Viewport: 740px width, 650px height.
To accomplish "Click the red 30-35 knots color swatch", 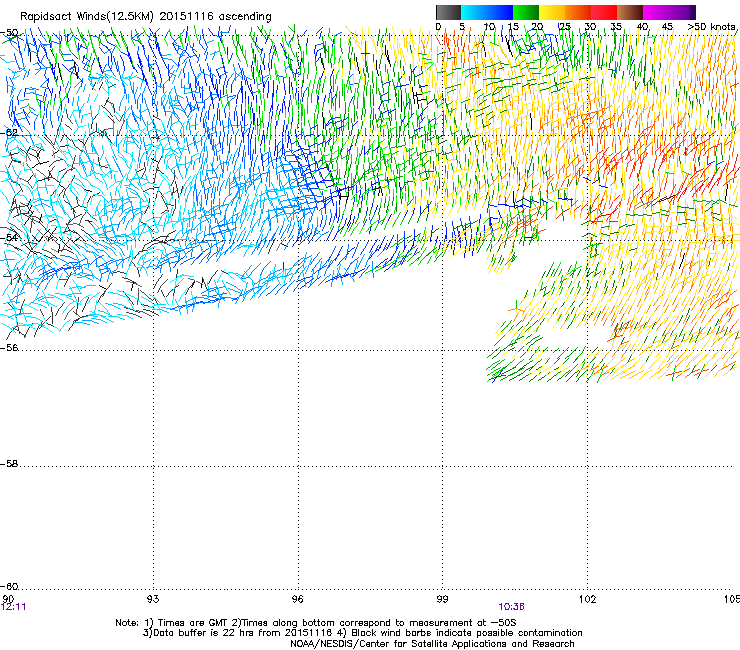I will tap(604, 12).
